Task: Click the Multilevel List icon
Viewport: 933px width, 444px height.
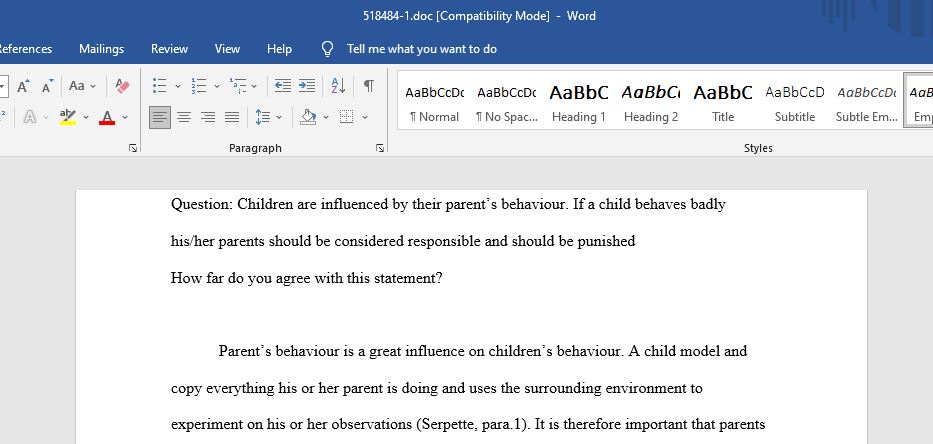Action: [237, 86]
